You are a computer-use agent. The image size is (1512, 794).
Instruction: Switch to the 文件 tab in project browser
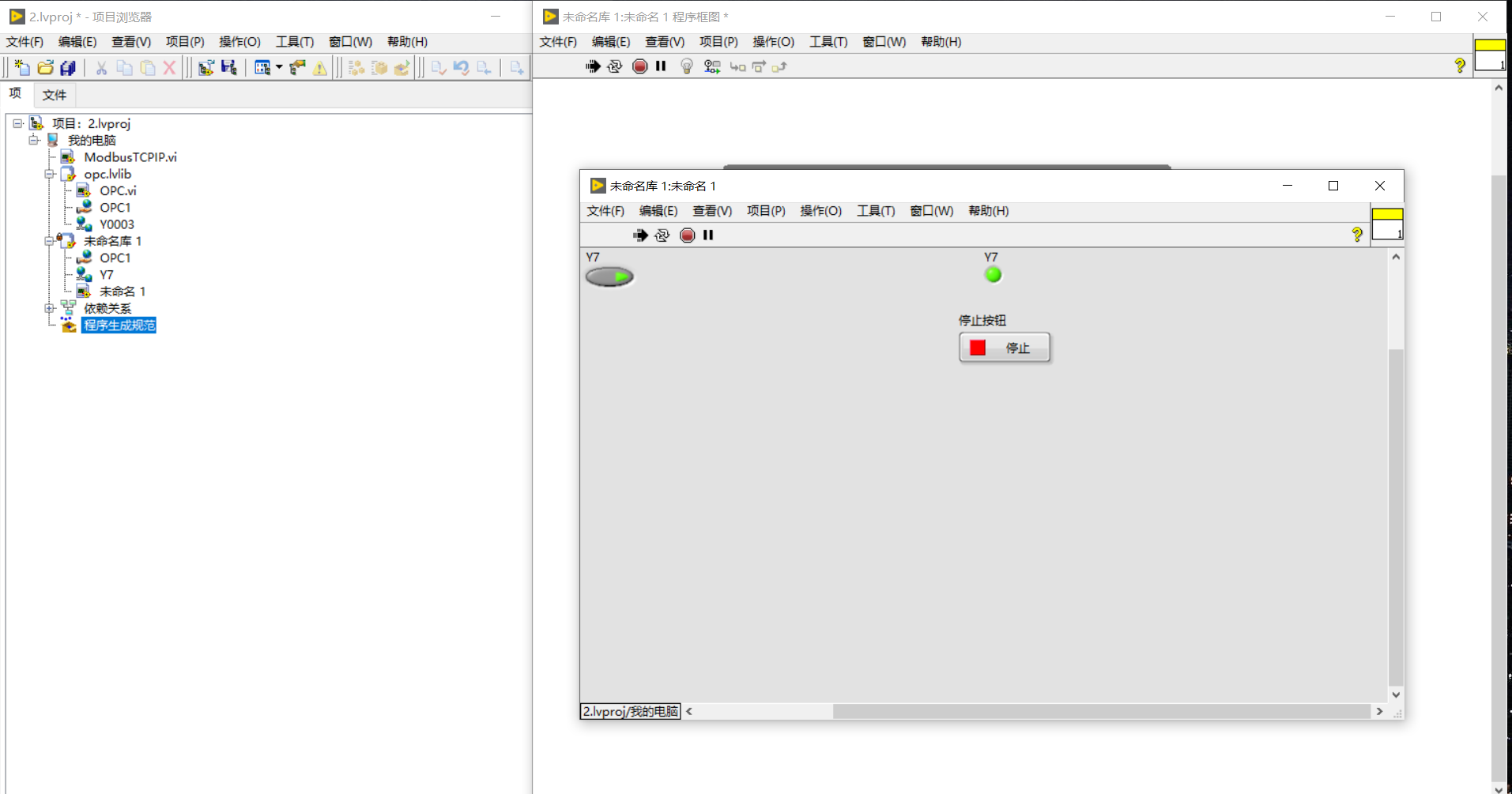[x=54, y=94]
